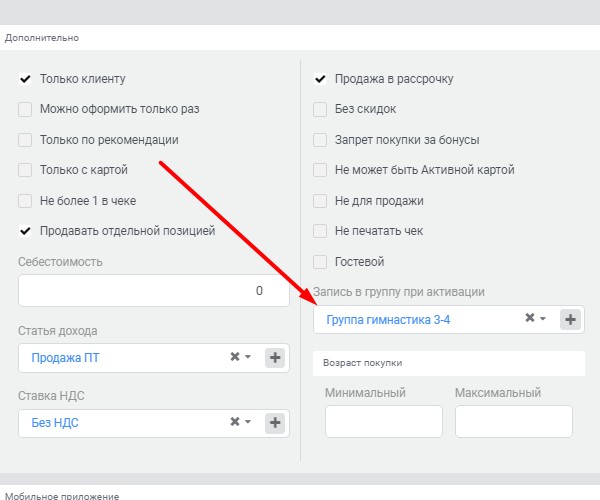Image resolution: width=600 pixels, height=500 pixels.
Task: Open the Ставка НДС dropdown arrow
Action: pos(248,422)
